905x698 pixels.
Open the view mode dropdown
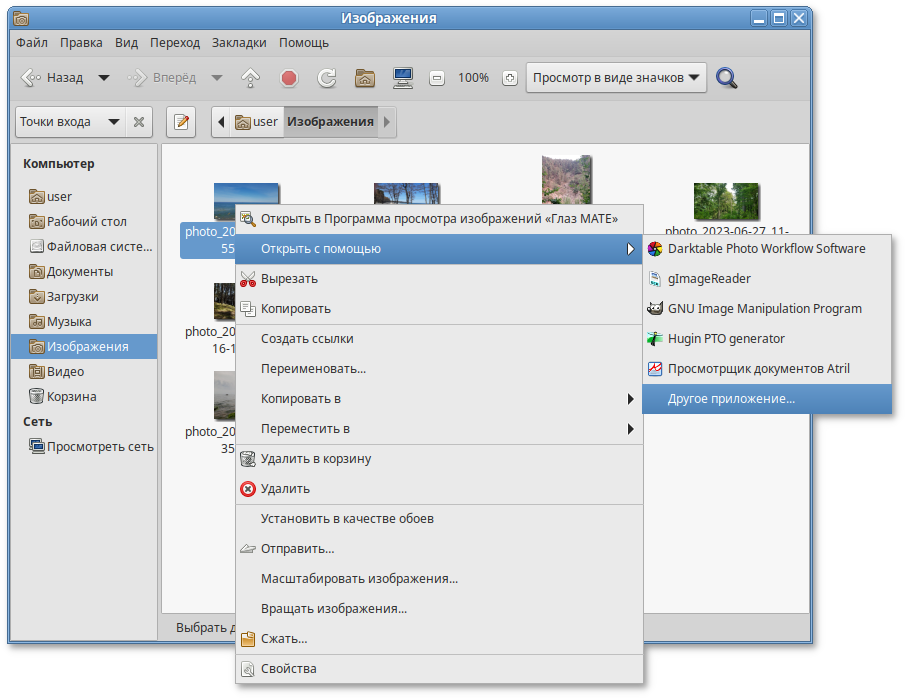pyautogui.click(x=616, y=78)
